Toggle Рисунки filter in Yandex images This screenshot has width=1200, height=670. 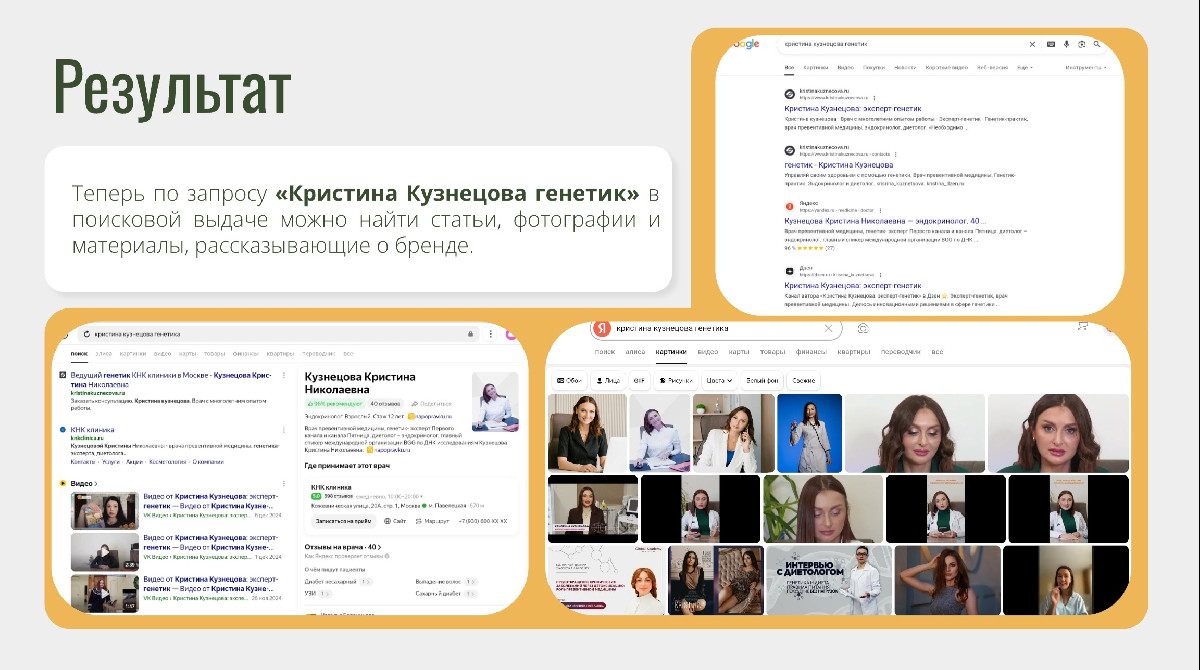[675, 380]
